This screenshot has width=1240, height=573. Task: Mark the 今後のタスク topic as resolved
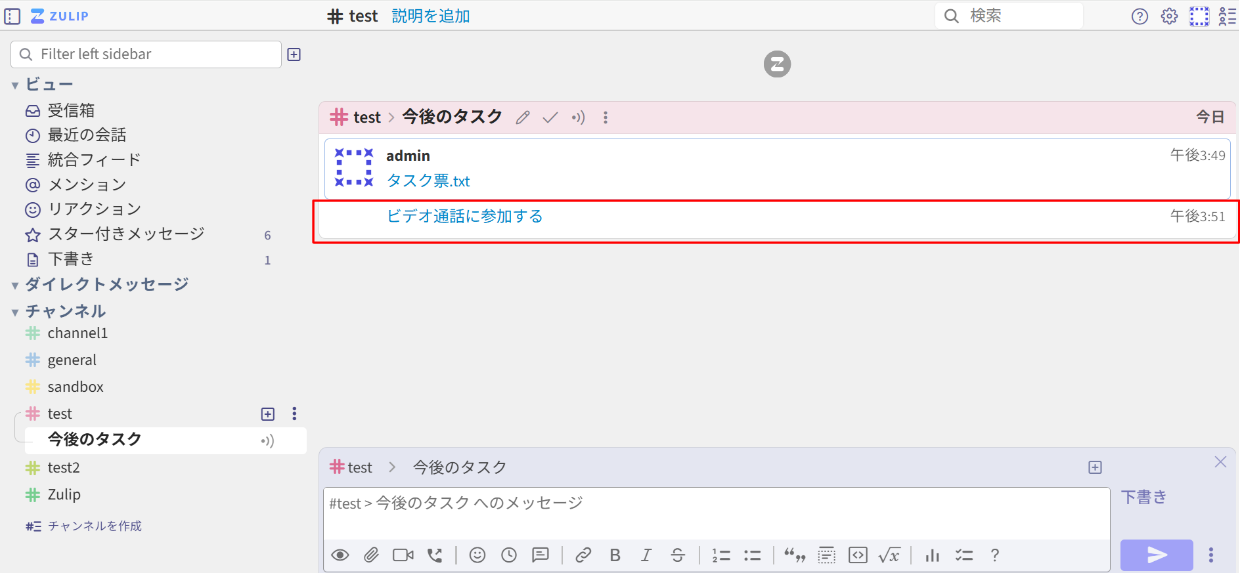(550, 118)
